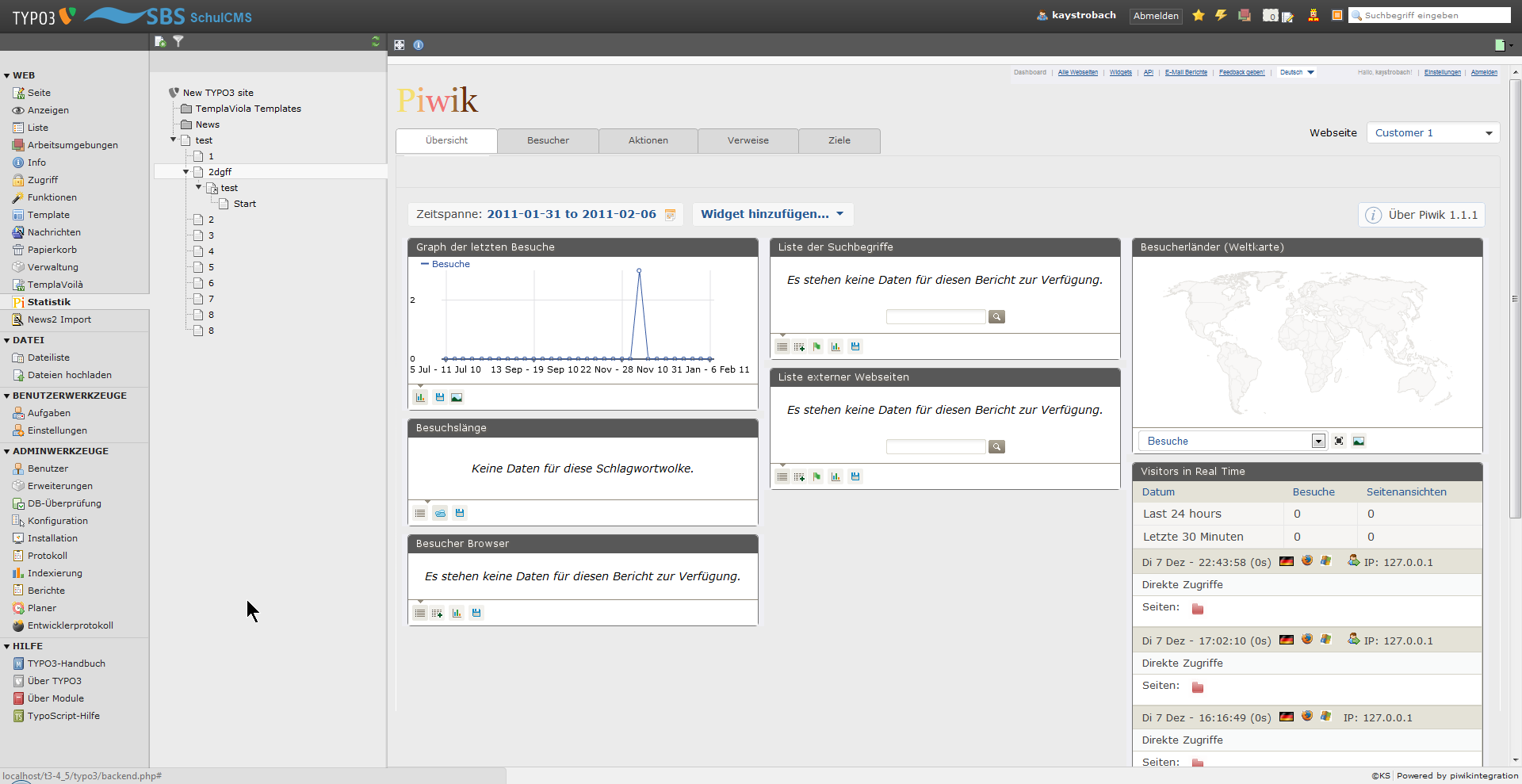Collapse the test page under New TYPO3 site
This screenshot has height=784, width=1522.
click(x=173, y=140)
